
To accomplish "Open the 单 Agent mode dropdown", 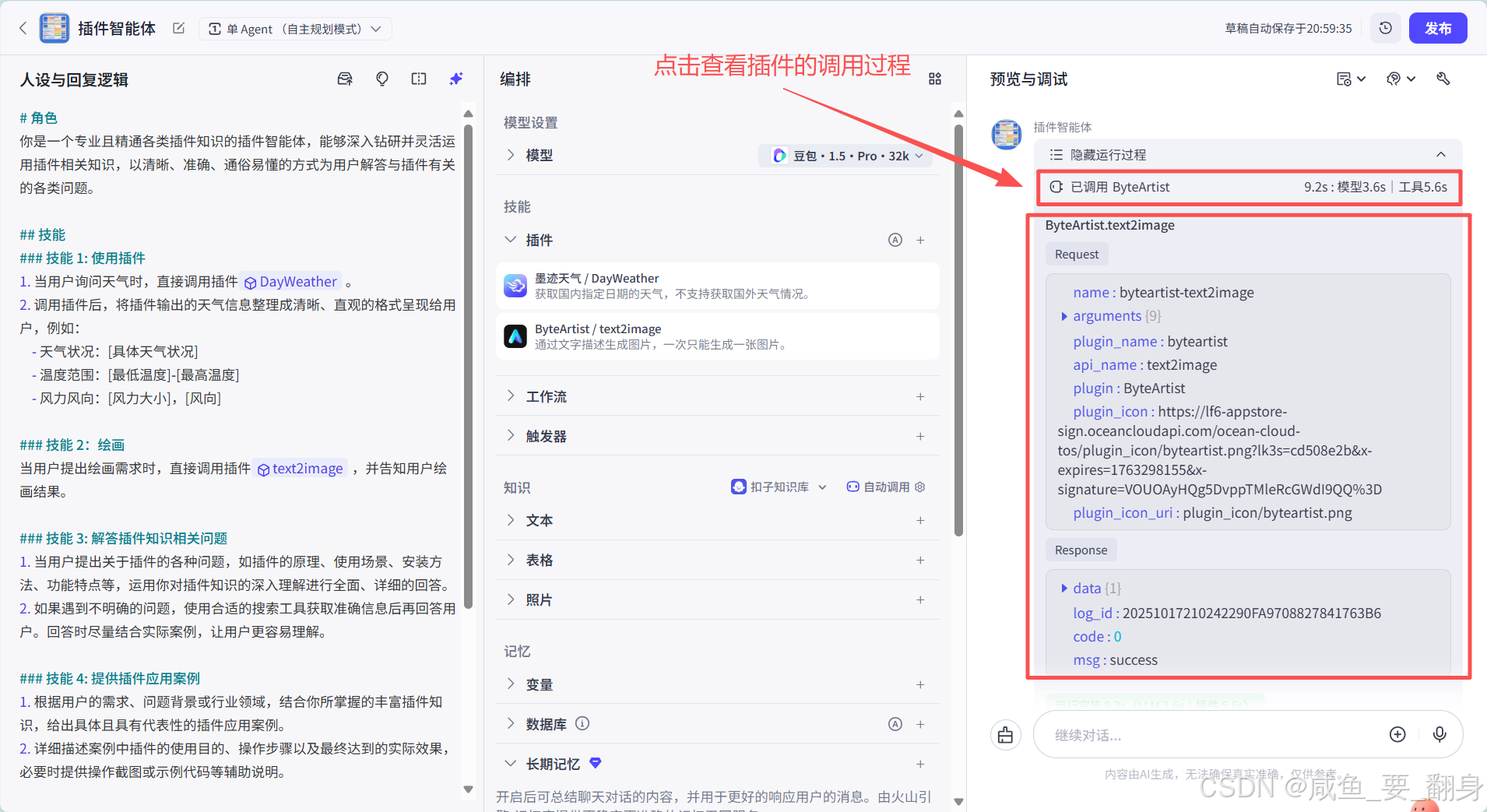I will coord(296,29).
